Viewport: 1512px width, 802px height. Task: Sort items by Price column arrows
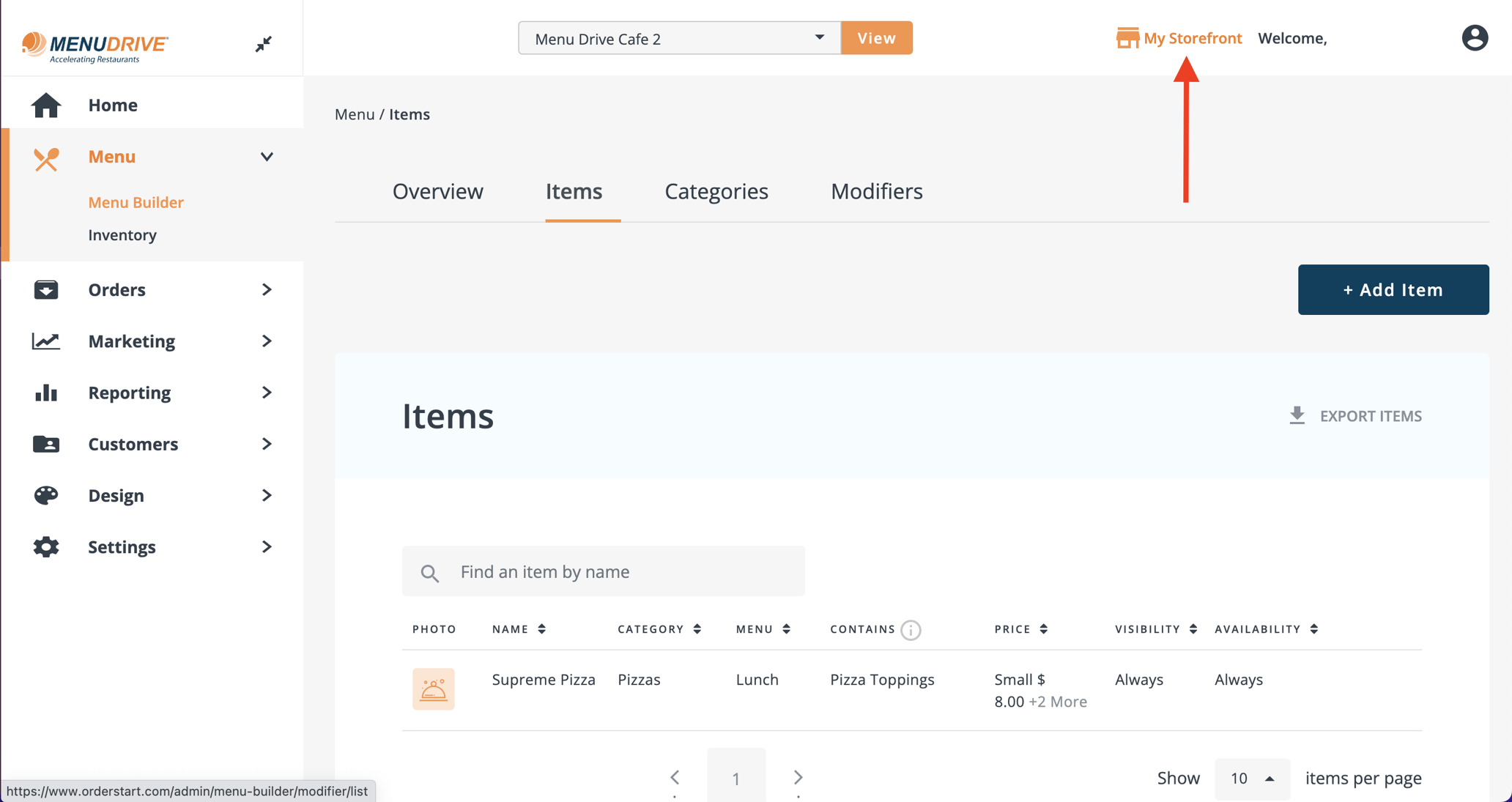1044,629
